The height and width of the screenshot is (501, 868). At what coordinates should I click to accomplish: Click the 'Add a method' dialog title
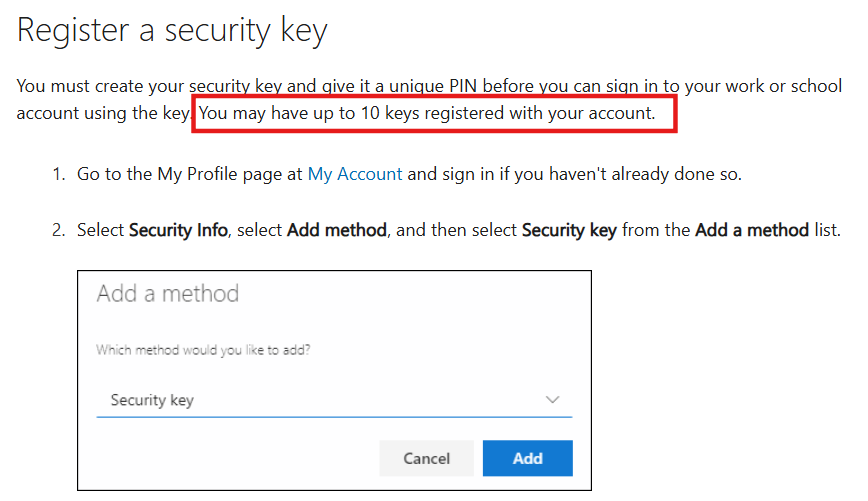click(168, 294)
